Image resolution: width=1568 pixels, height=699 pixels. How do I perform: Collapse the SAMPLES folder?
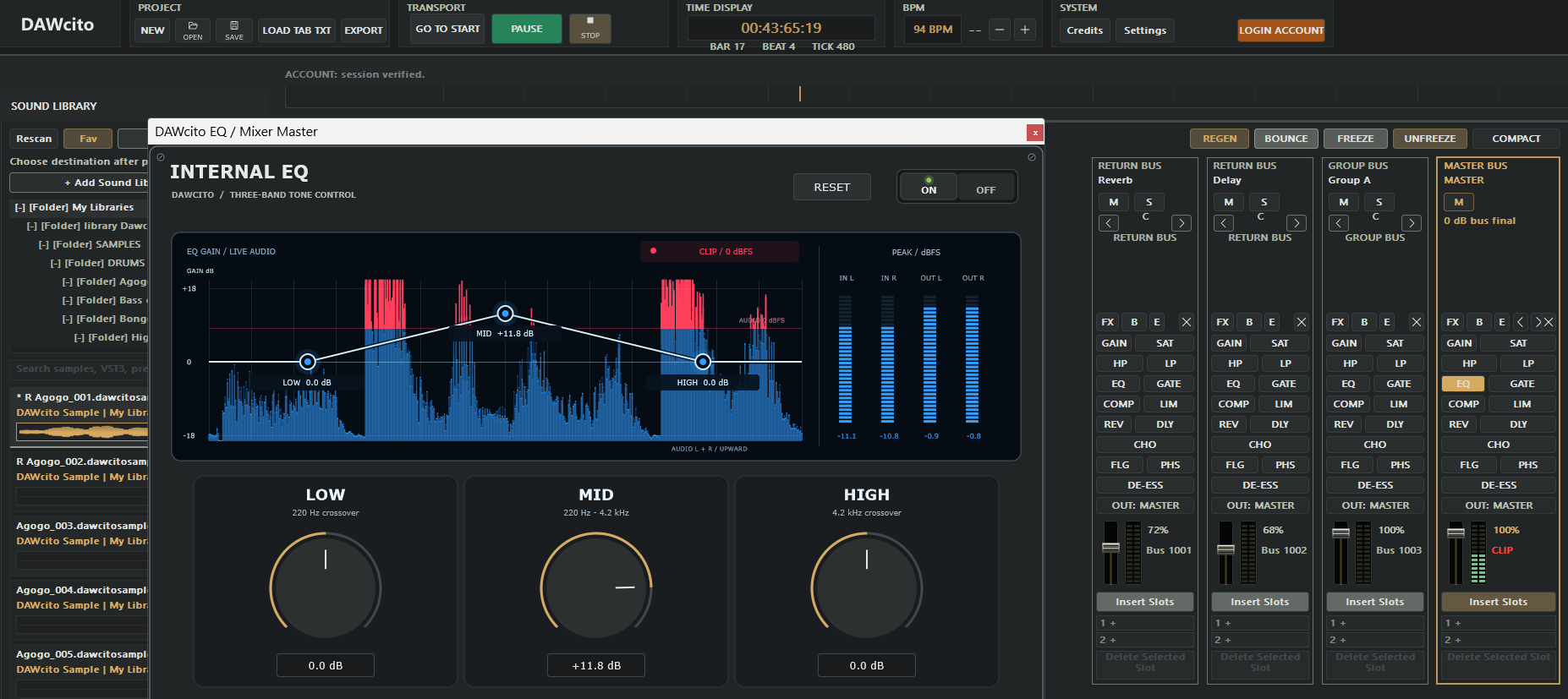(x=43, y=244)
